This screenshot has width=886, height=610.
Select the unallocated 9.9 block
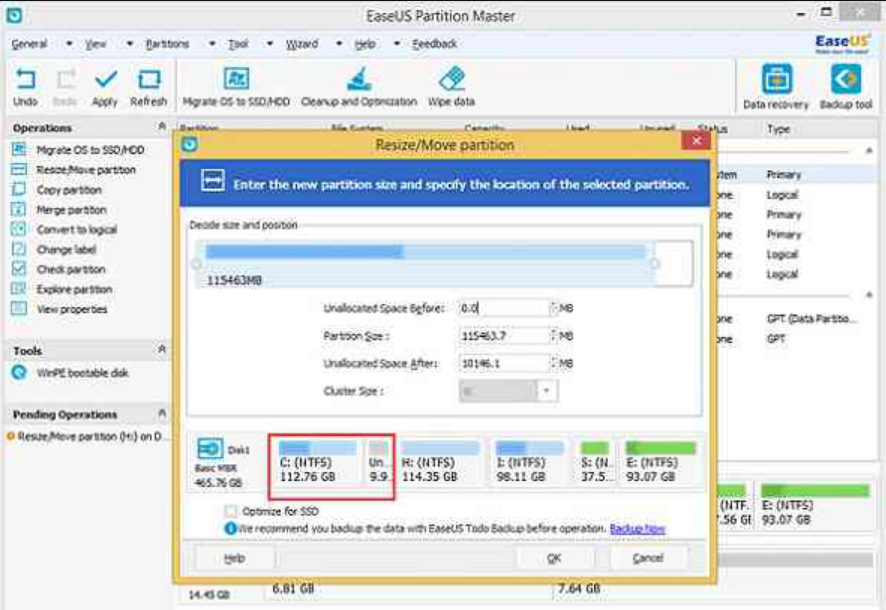tap(379, 463)
